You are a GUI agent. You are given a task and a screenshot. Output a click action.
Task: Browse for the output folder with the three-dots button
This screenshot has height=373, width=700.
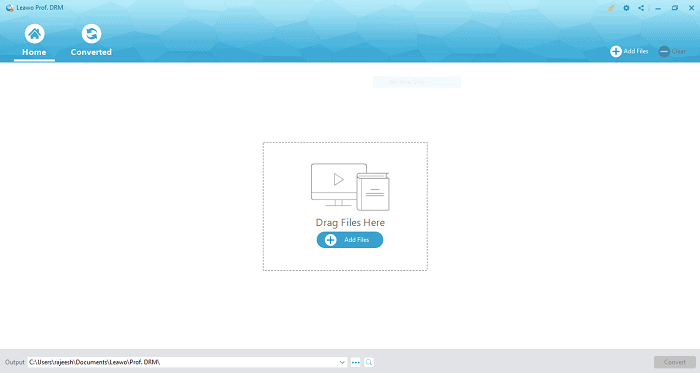pyautogui.click(x=356, y=362)
